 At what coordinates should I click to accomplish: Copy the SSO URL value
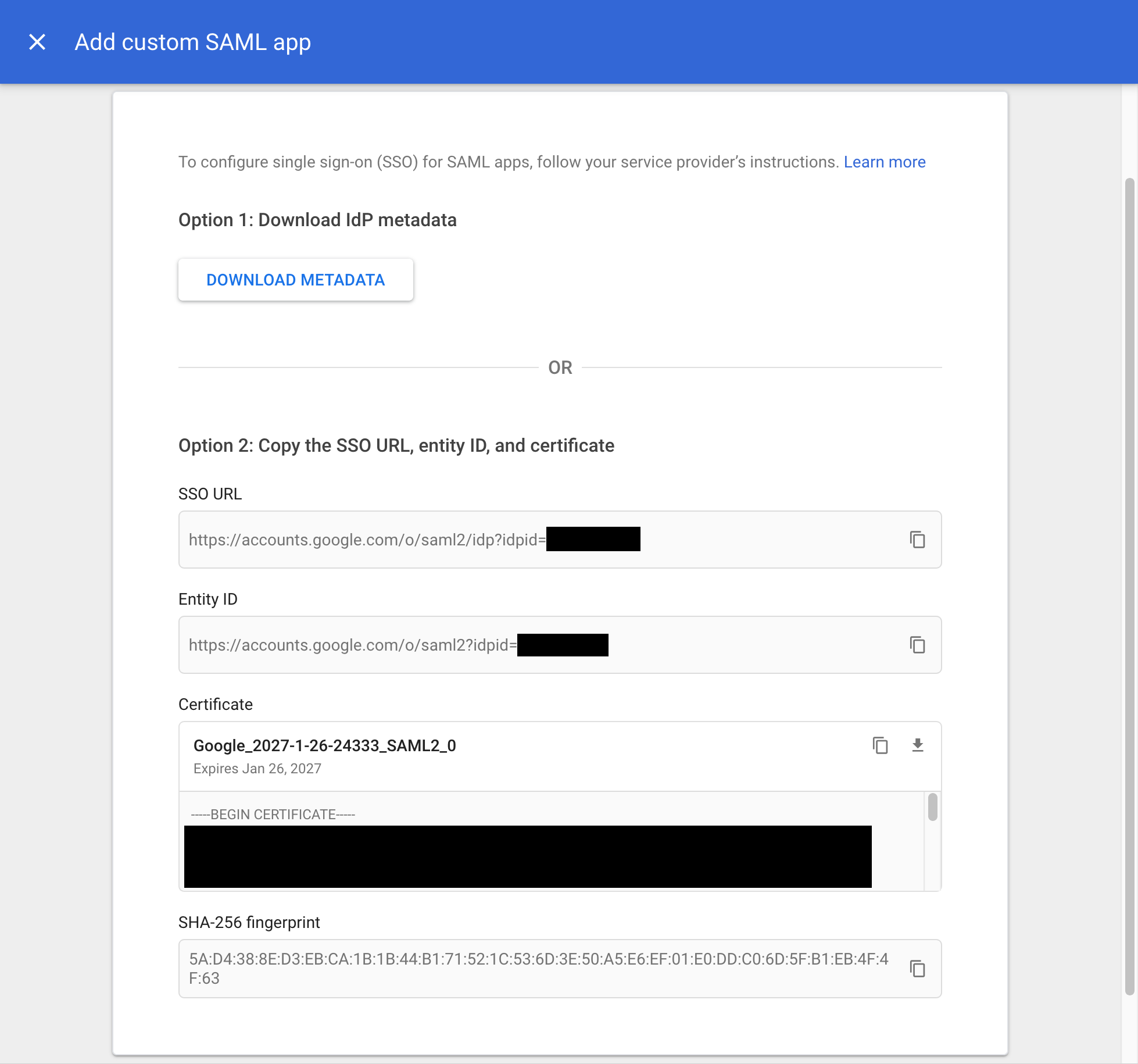(917, 540)
